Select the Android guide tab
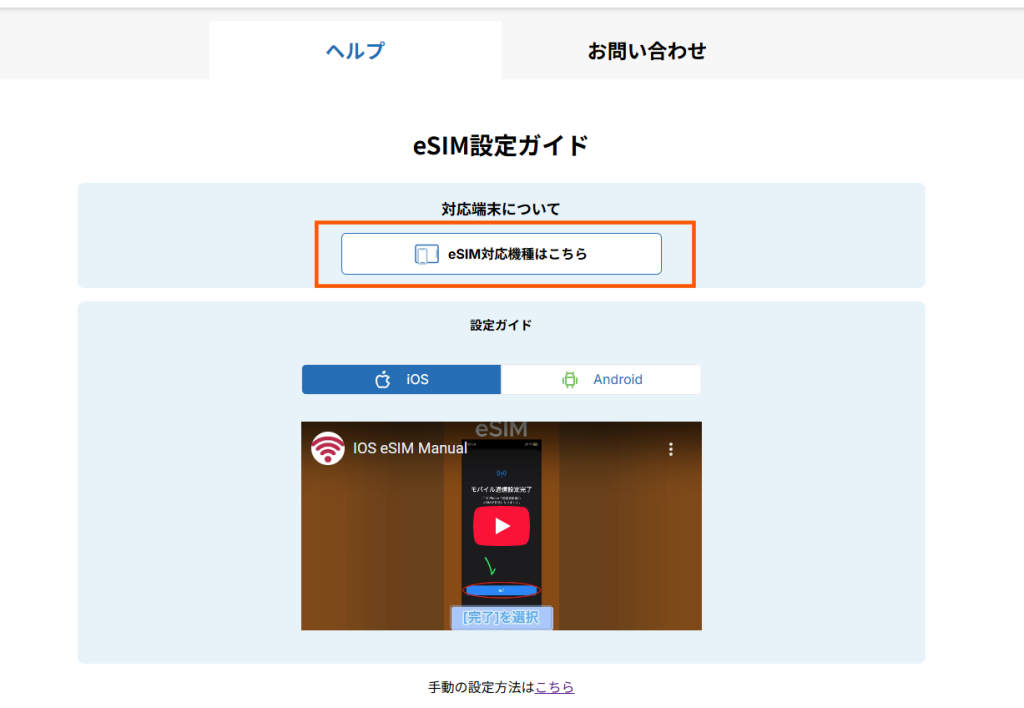 601,379
